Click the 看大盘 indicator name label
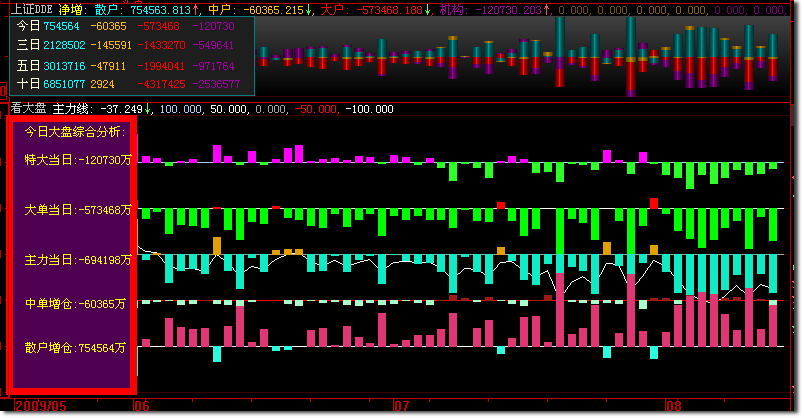Screen dimensions: 804x418 [x=27, y=109]
